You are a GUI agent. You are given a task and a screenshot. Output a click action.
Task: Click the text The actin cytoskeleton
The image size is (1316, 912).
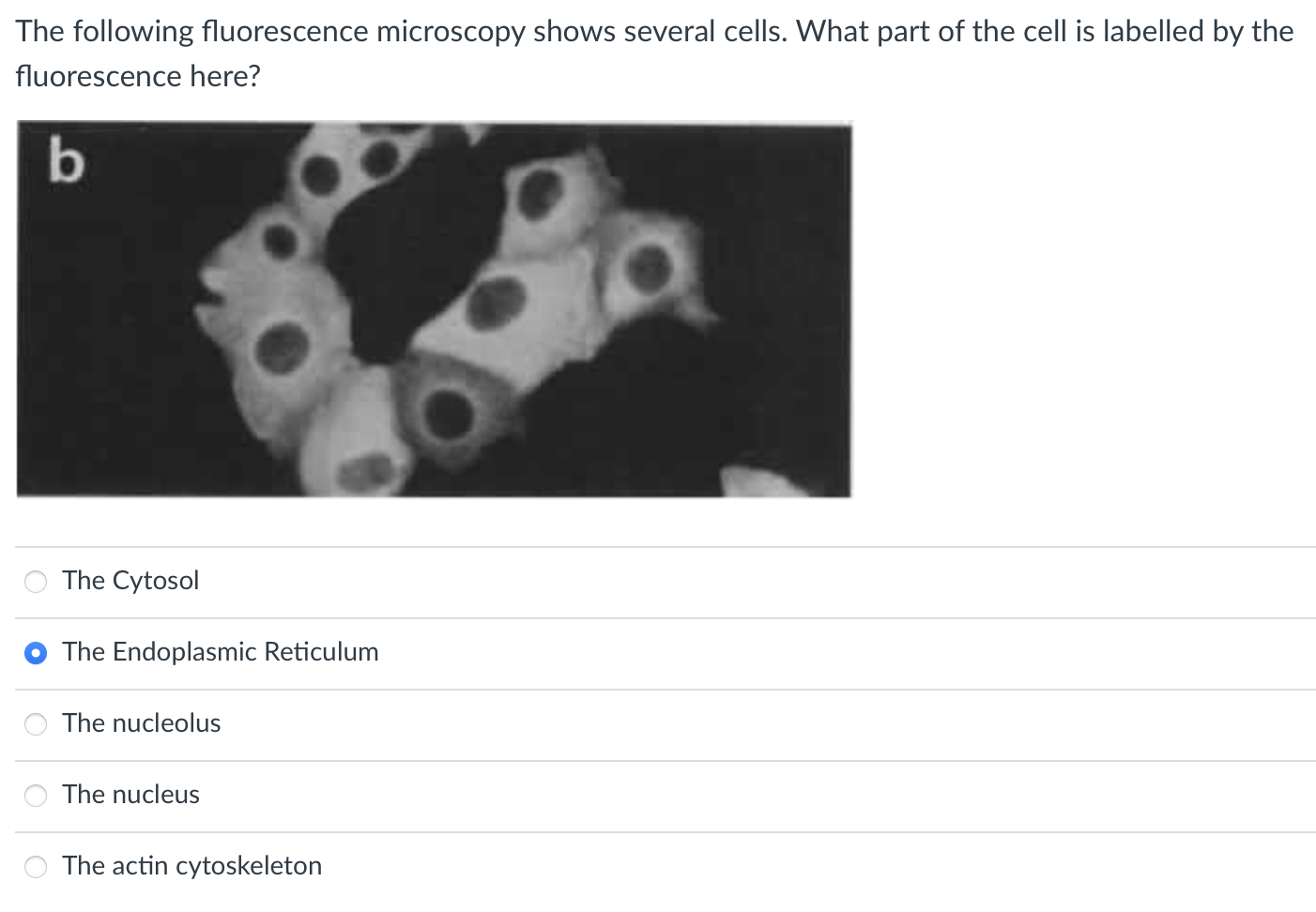(x=191, y=867)
